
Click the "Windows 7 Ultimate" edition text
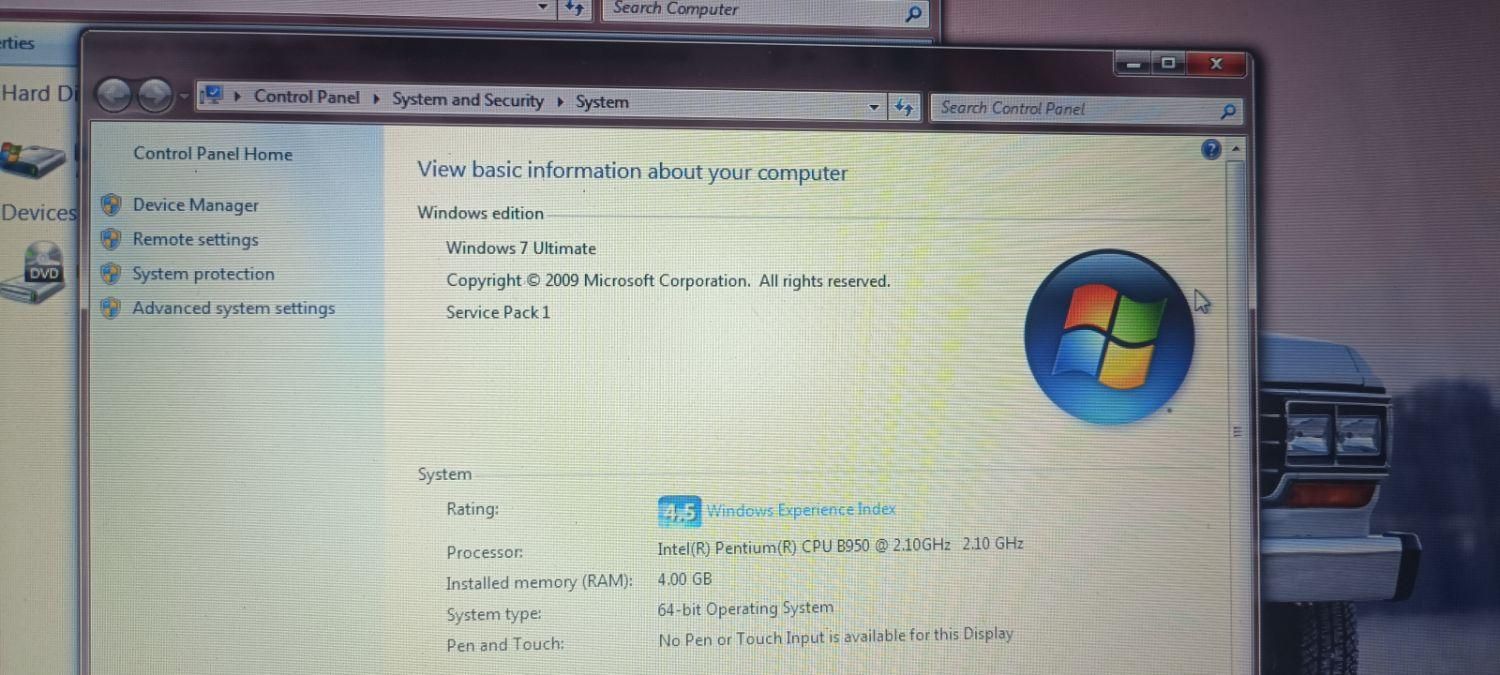pos(521,248)
